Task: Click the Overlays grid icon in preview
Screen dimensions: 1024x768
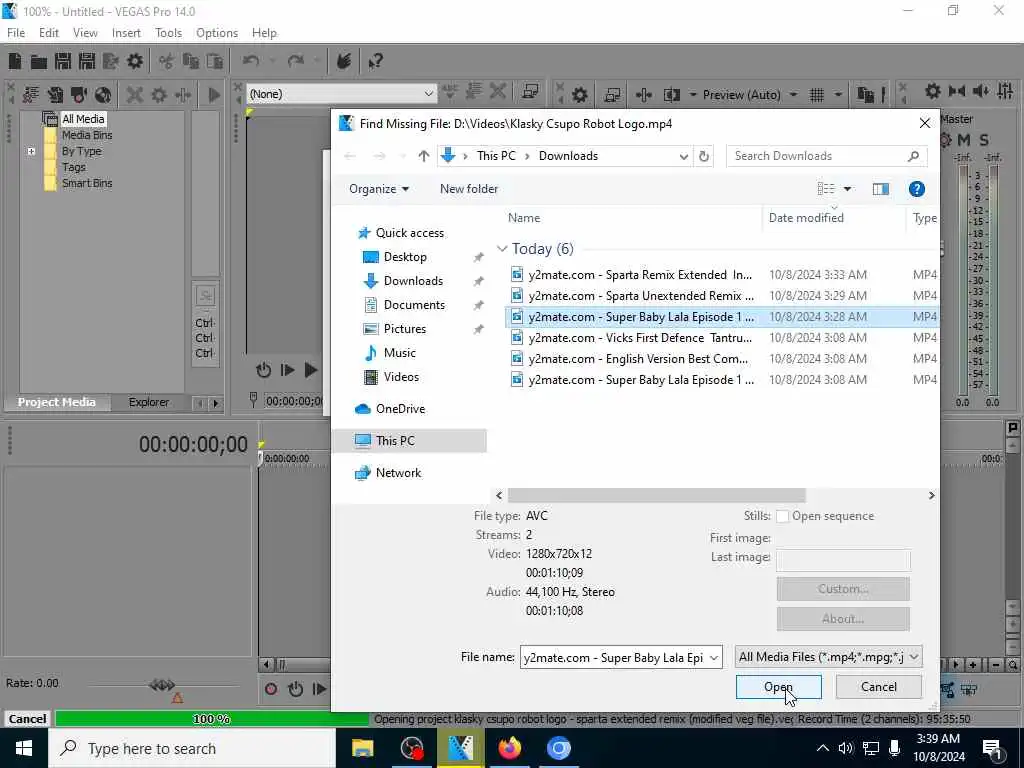Action: [x=817, y=95]
